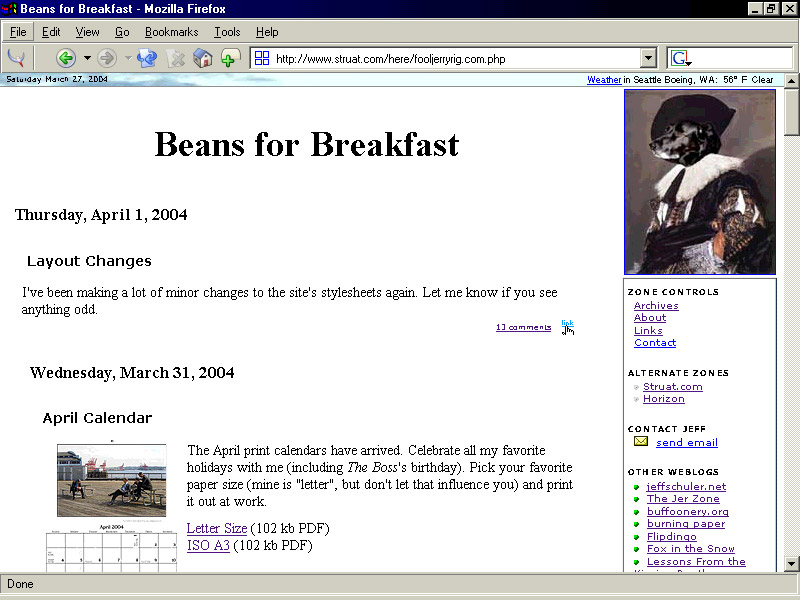This screenshot has width=800, height=600.
Task: Click the April calendar photo thumbnail
Action: (x=111, y=480)
